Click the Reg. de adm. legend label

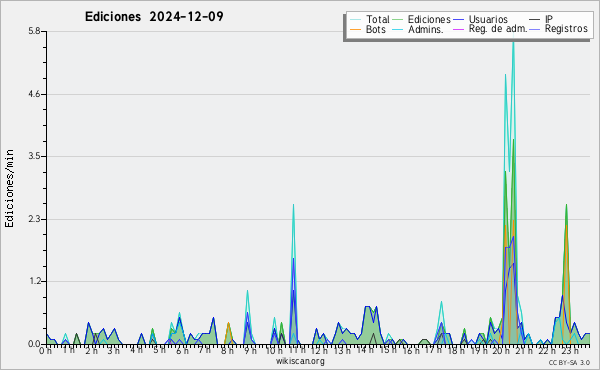pyautogui.click(x=498, y=29)
